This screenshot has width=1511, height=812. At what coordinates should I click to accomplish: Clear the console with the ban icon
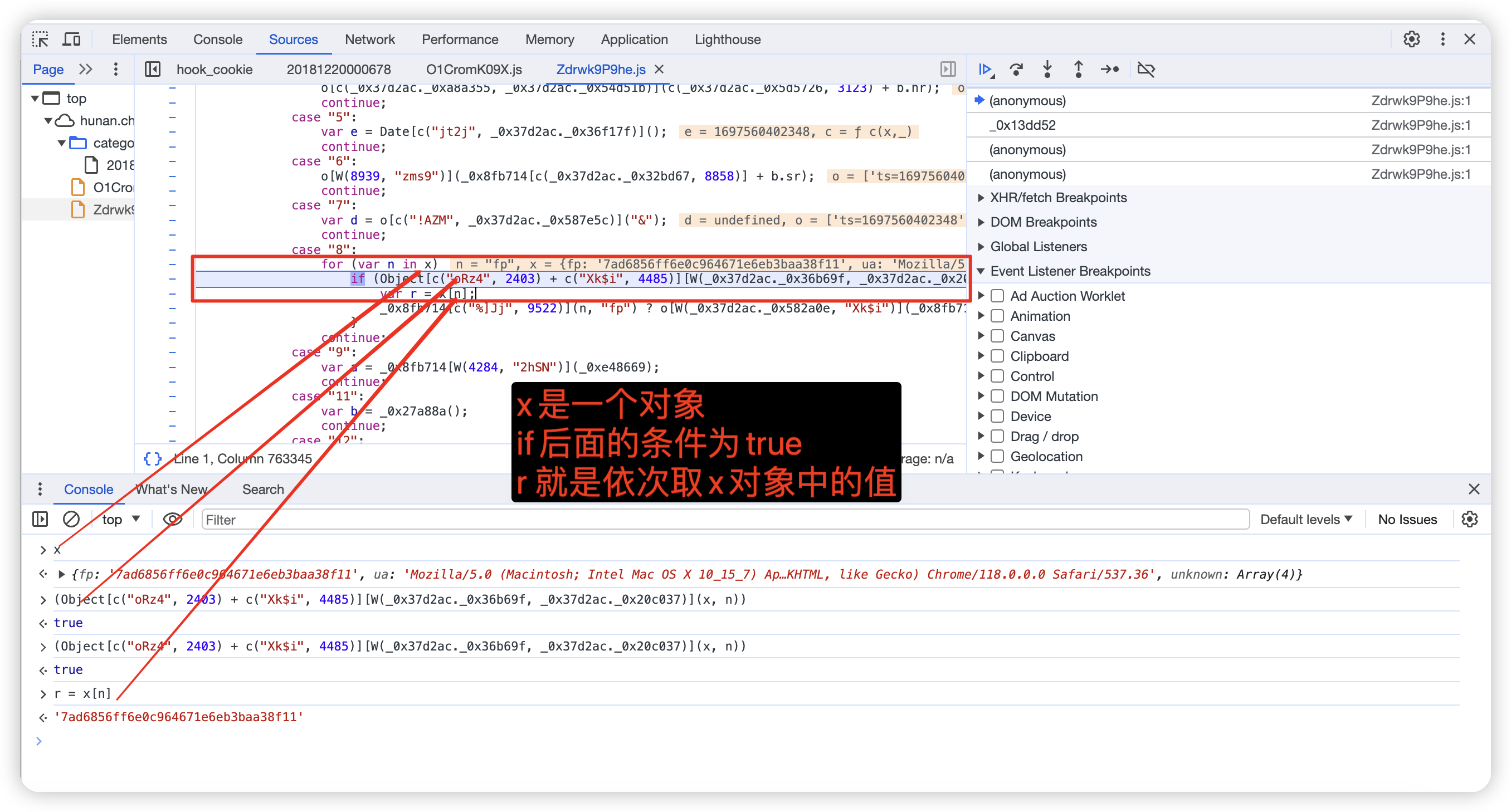click(x=71, y=520)
